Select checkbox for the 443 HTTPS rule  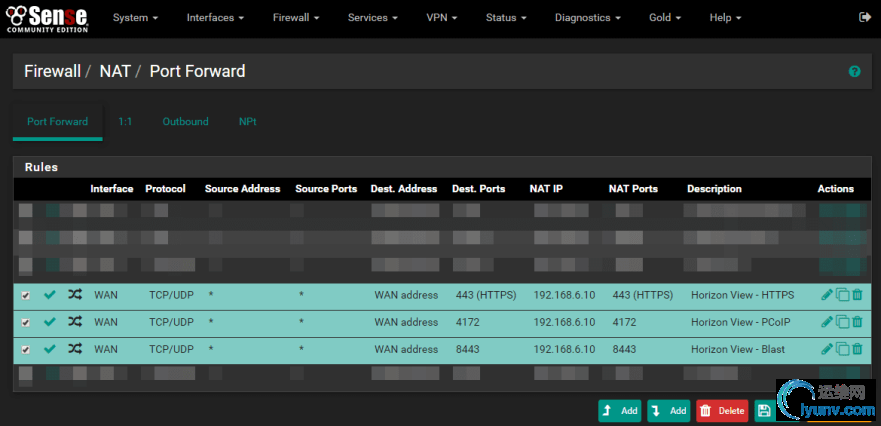[25, 296]
